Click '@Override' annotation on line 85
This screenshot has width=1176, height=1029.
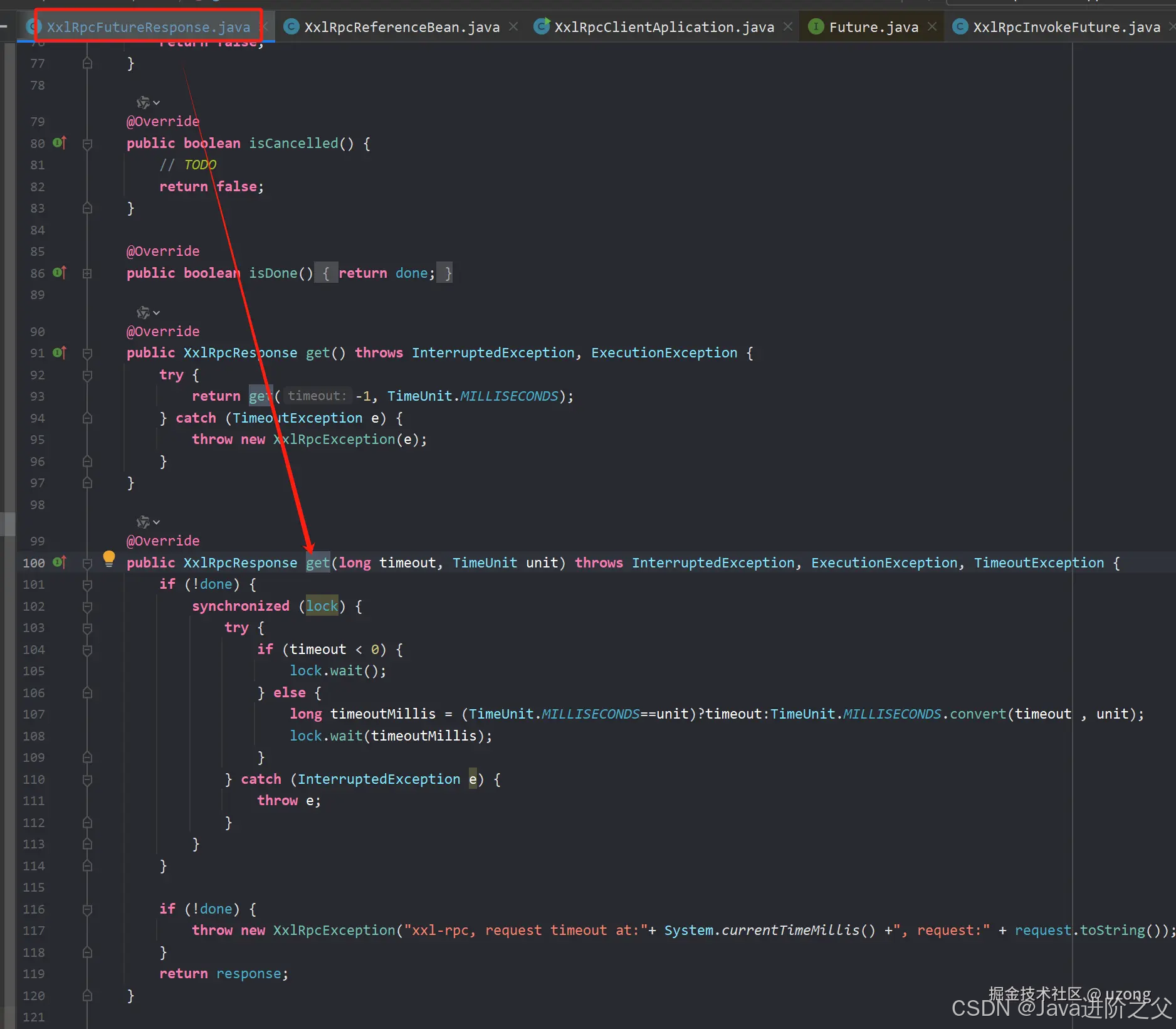point(163,251)
